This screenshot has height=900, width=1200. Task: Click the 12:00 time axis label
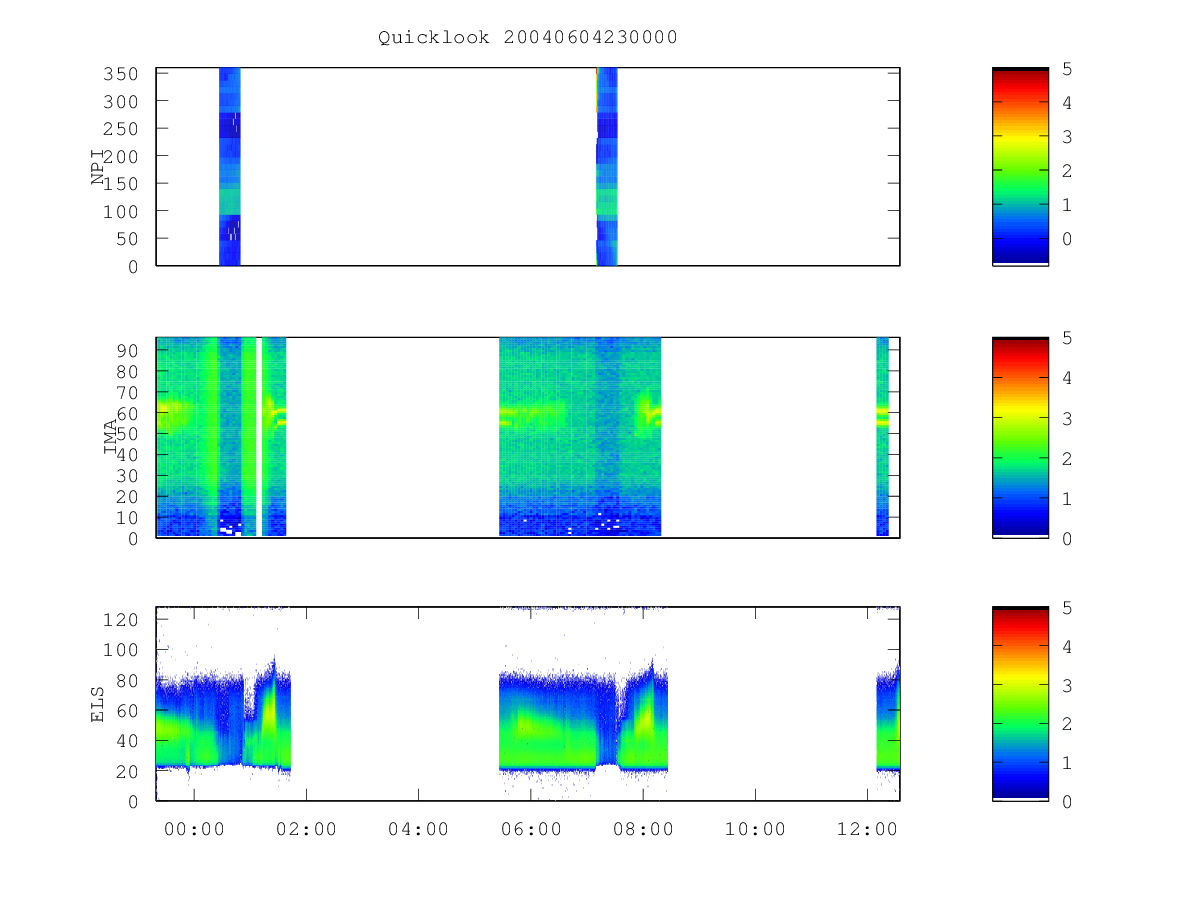point(867,829)
